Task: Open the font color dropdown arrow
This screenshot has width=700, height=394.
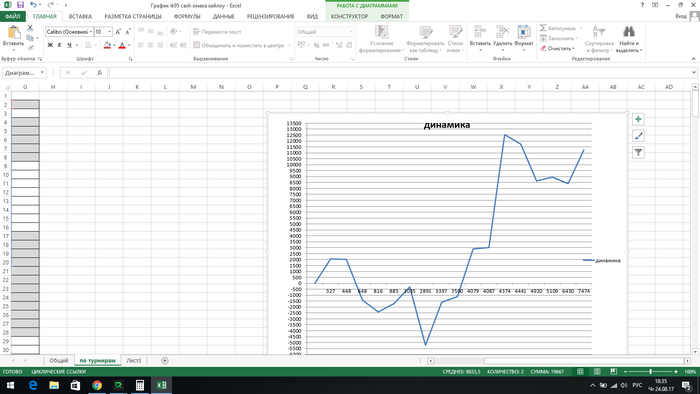Action: click(x=129, y=45)
